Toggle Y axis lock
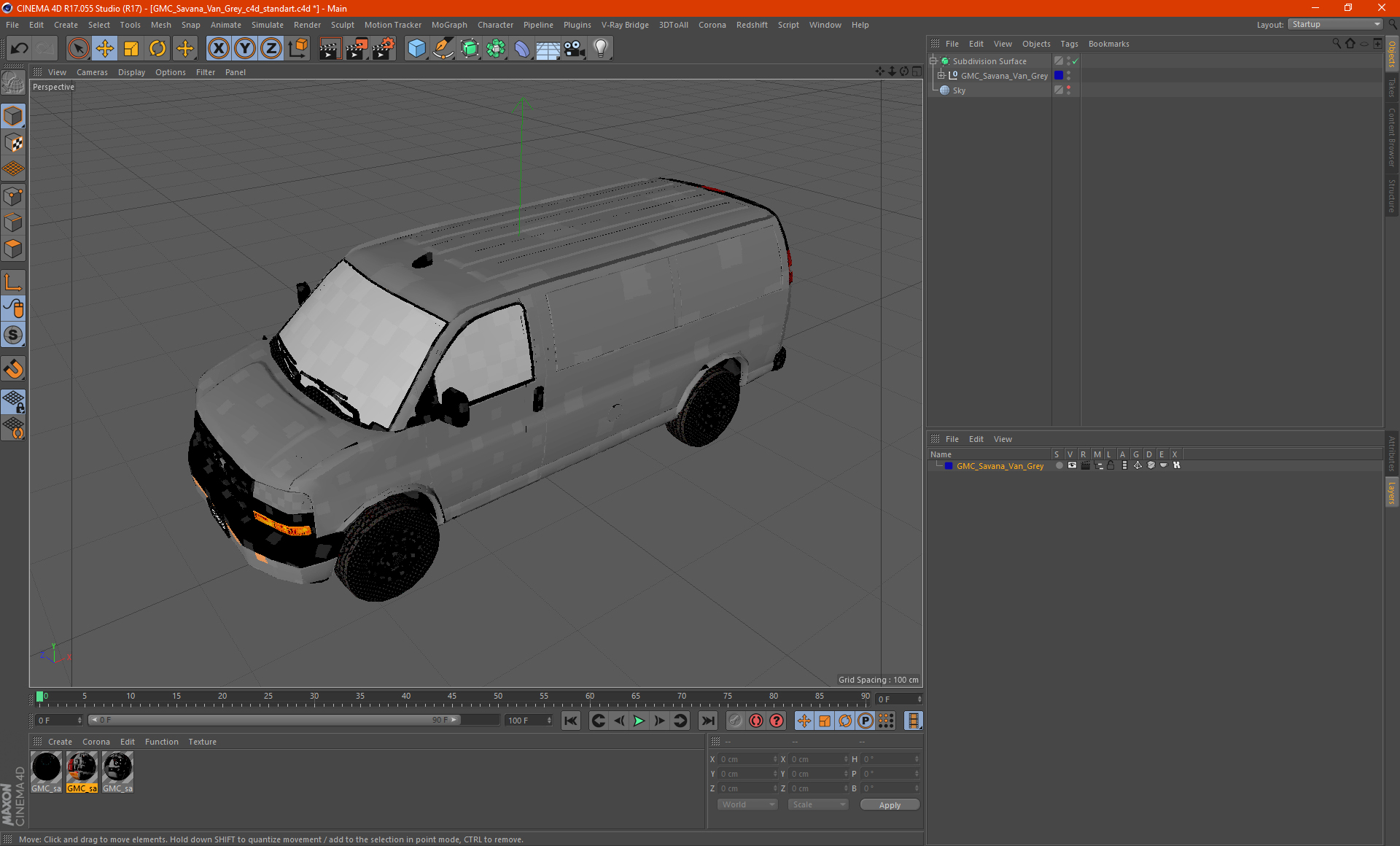1400x846 pixels. click(x=245, y=49)
